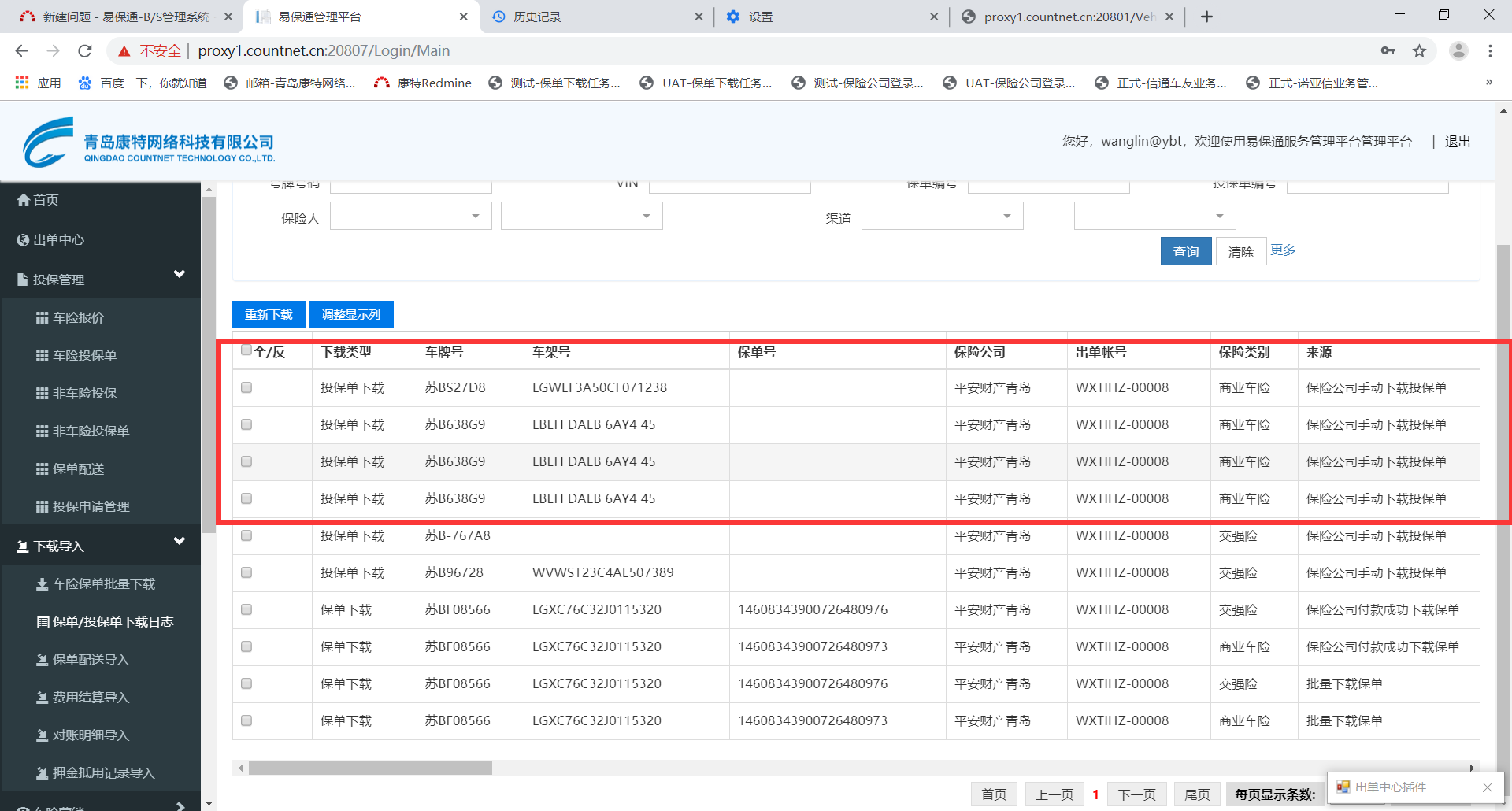Viewport: 1512px width, 811px height.
Task: Click the horizontal scrollbar under the table
Action: click(370, 768)
